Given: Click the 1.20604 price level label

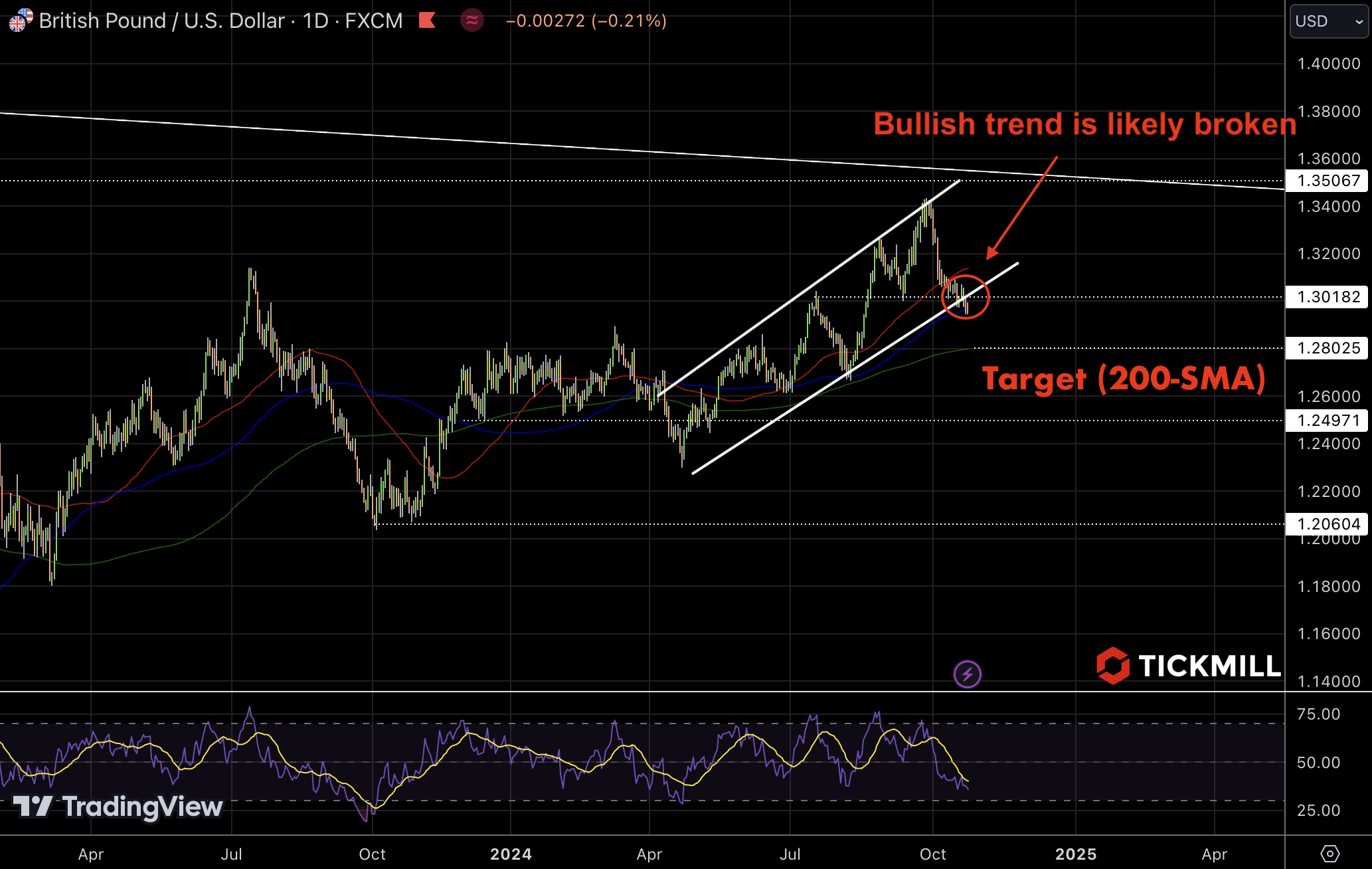Looking at the screenshot, I should [1328, 524].
